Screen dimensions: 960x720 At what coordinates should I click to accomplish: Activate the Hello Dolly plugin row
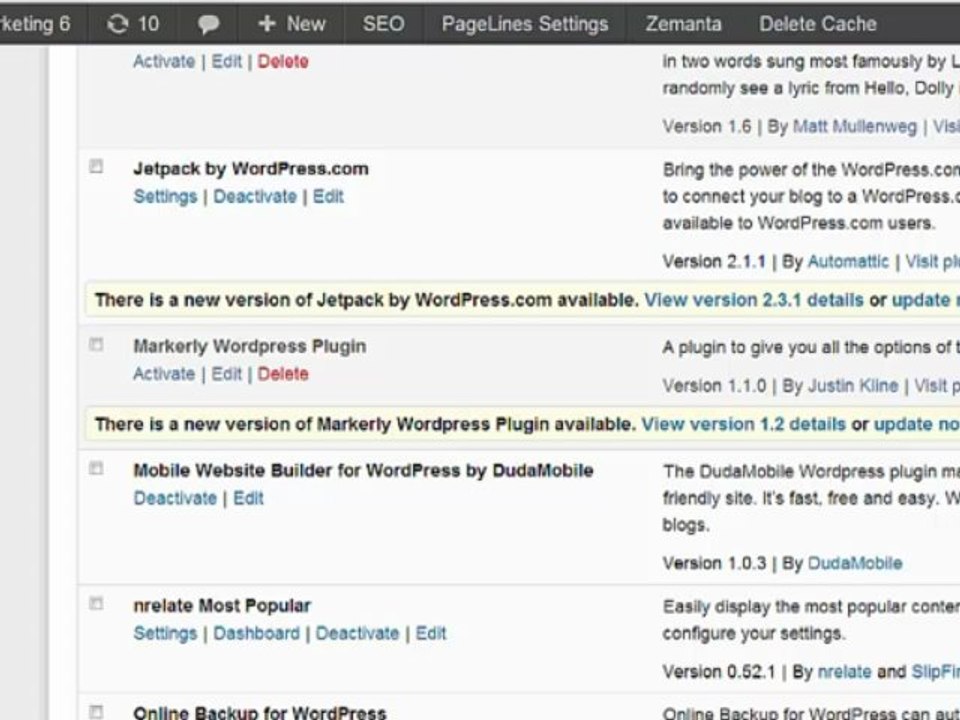pyautogui.click(x=164, y=61)
